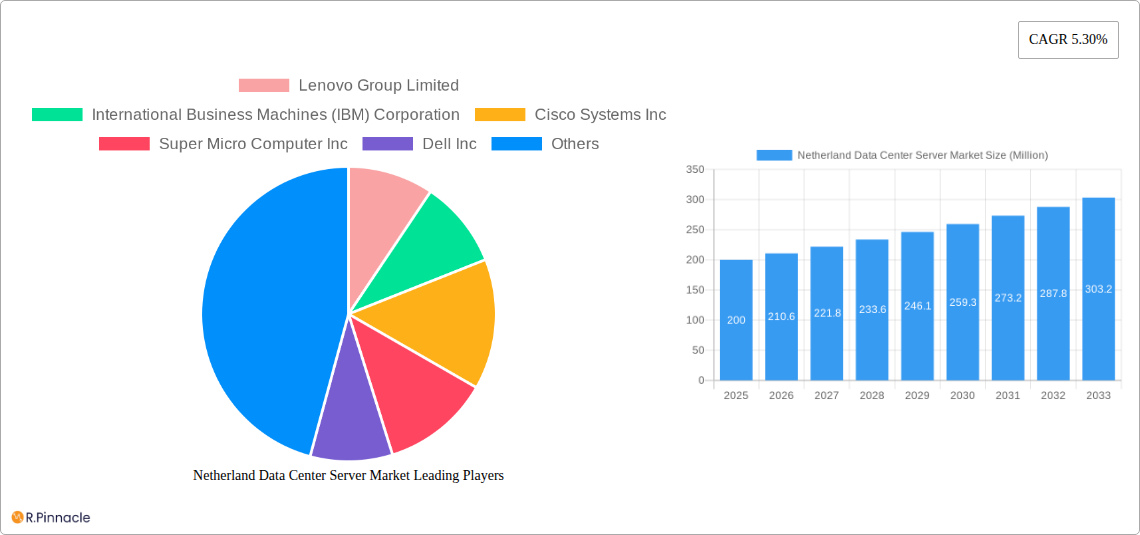Click the blue Others legend swatch
This screenshot has width=1140, height=535.
(517, 144)
